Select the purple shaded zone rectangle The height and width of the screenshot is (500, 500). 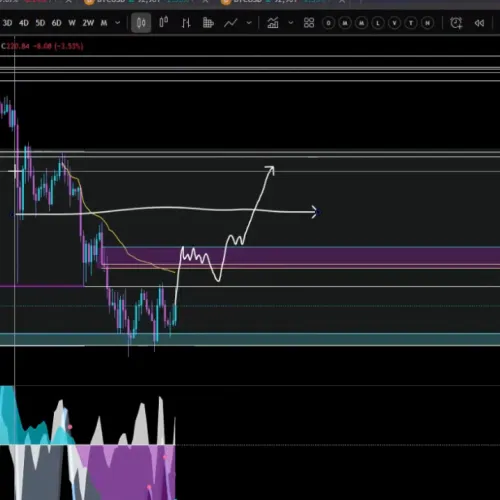coord(301,256)
